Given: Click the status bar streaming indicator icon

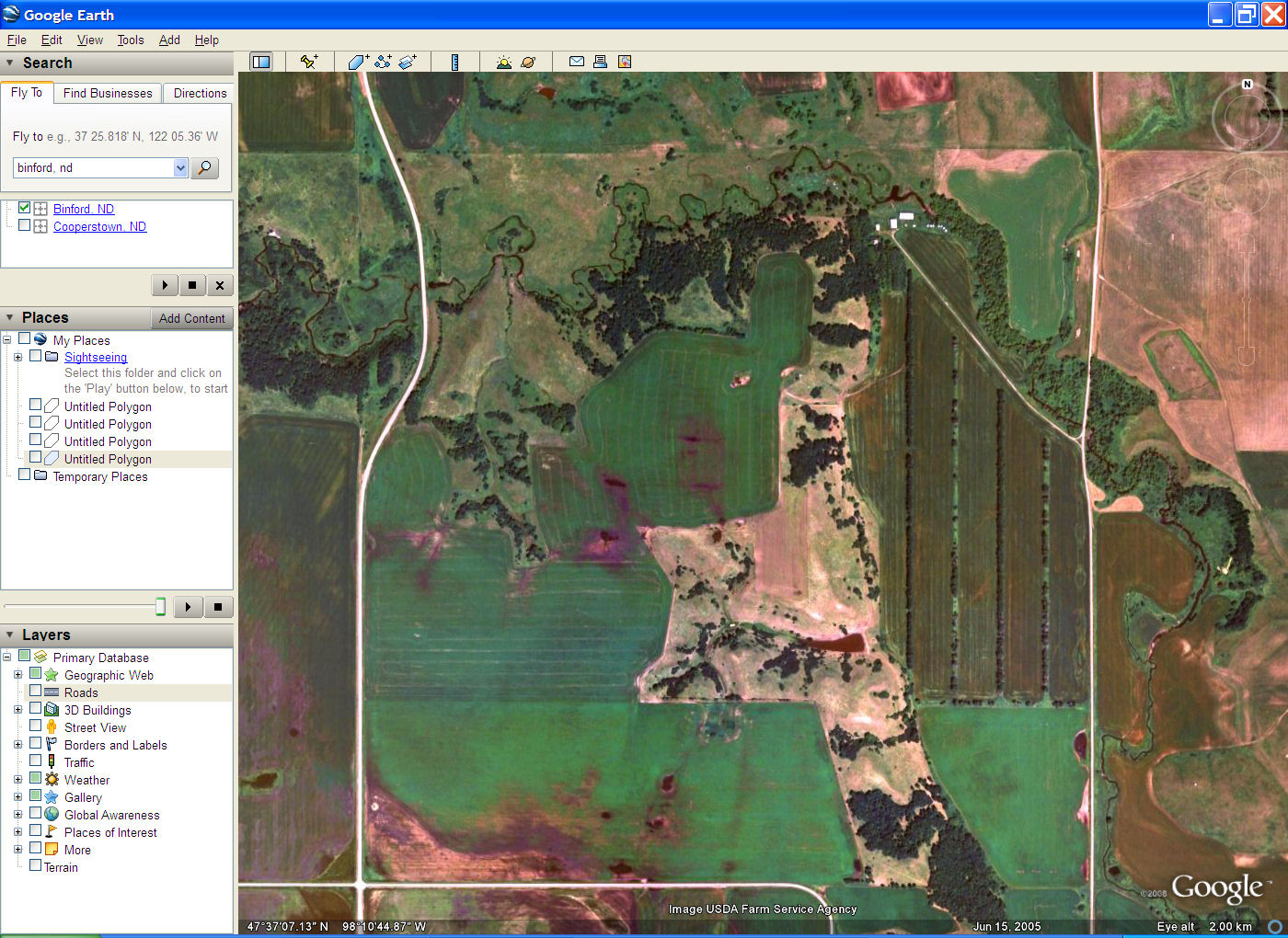Looking at the screenshot, I should point(1275,926).
